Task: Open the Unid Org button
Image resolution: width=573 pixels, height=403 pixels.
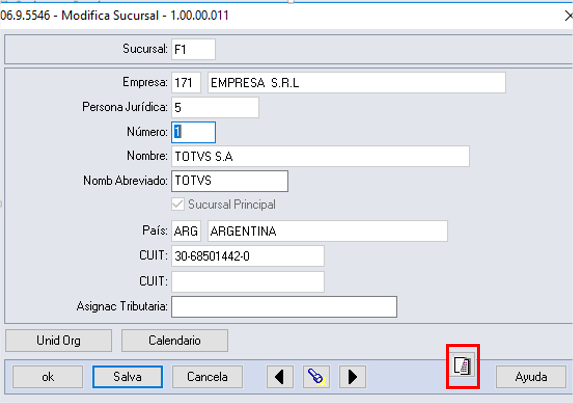Action: click(58, 341)
